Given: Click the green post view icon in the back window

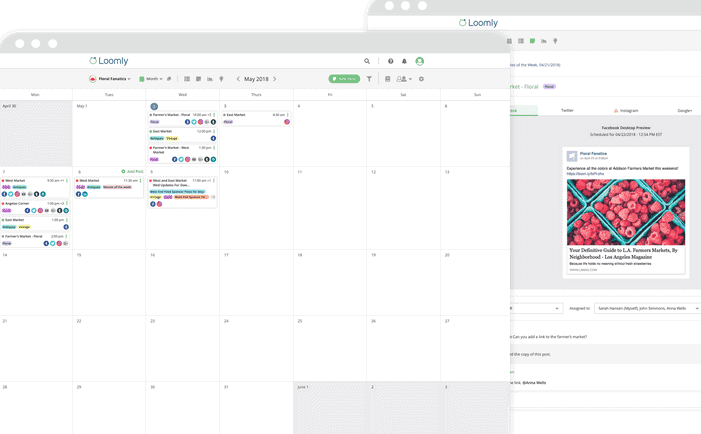Looking at the screenshot, I should 532,41.
